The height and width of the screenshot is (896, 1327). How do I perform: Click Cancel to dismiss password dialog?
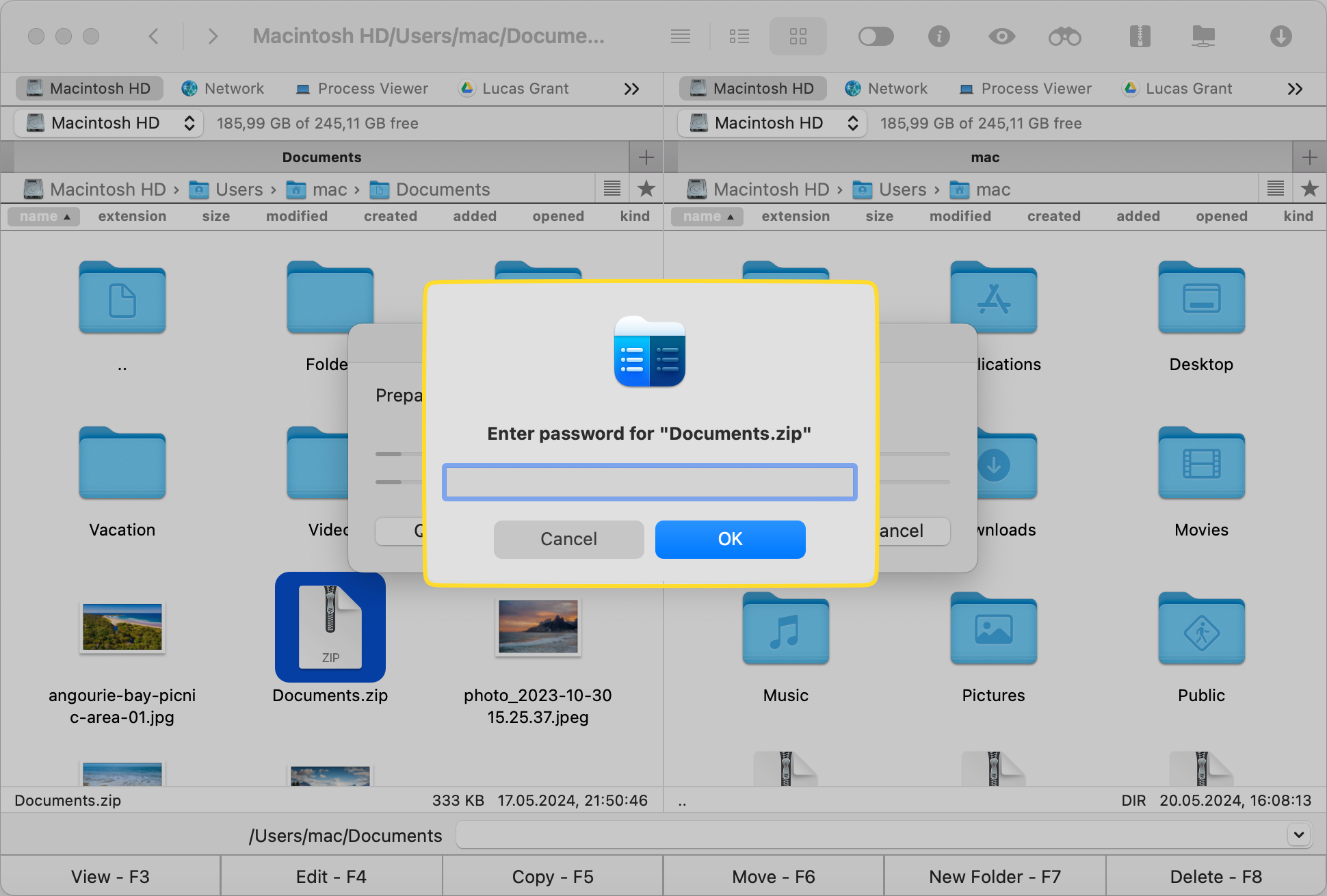(x=568, y=539)
